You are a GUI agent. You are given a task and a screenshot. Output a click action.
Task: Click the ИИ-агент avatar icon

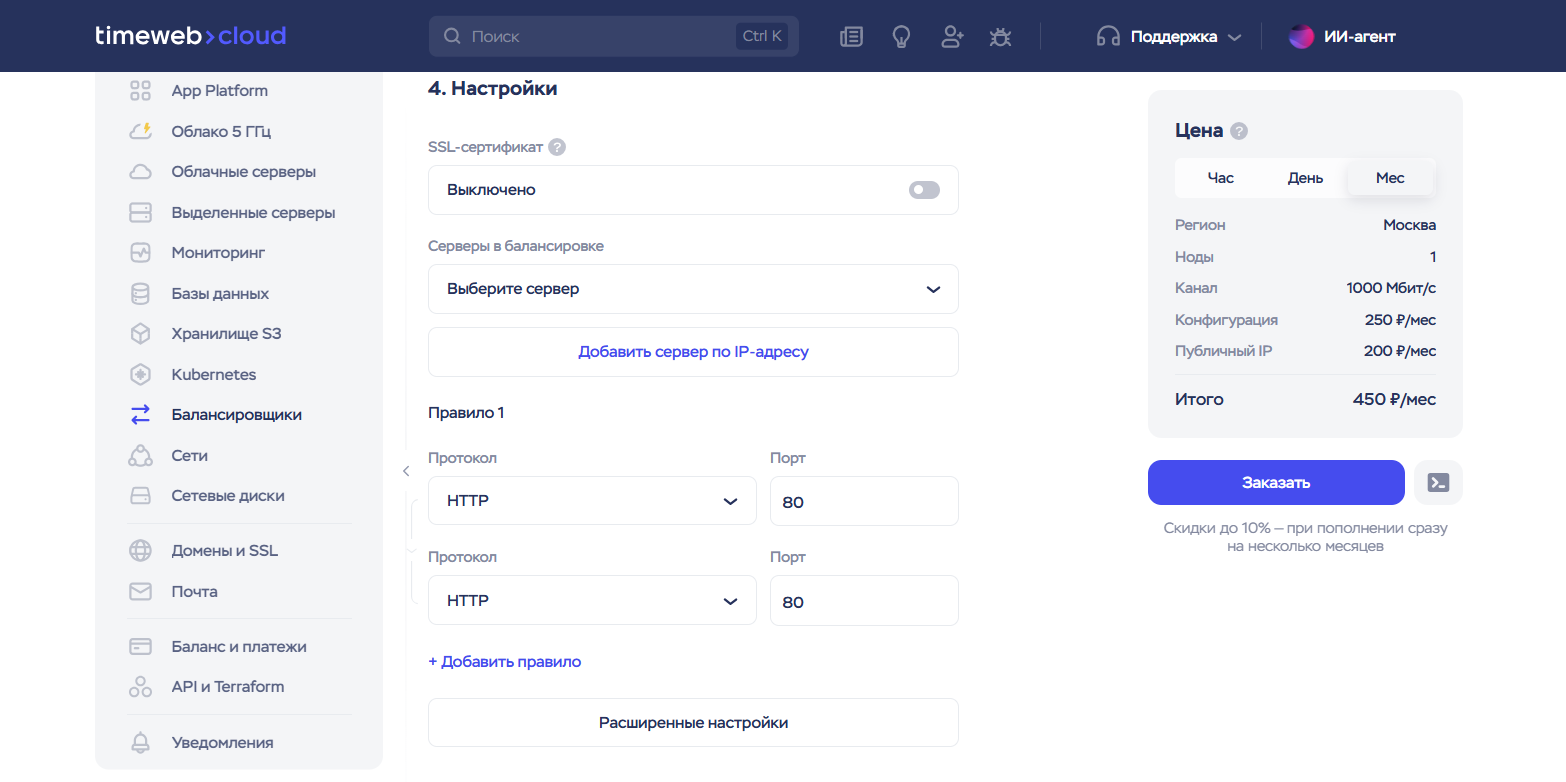pyautogui.click(x=1301, y=37)
